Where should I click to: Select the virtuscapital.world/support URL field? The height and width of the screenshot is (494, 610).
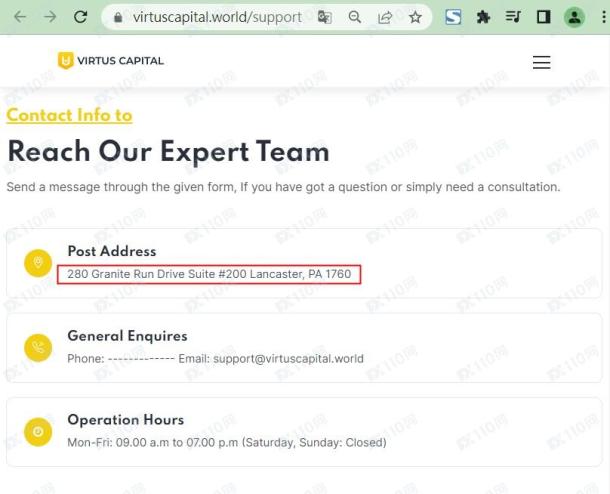[x=217, y=17]
